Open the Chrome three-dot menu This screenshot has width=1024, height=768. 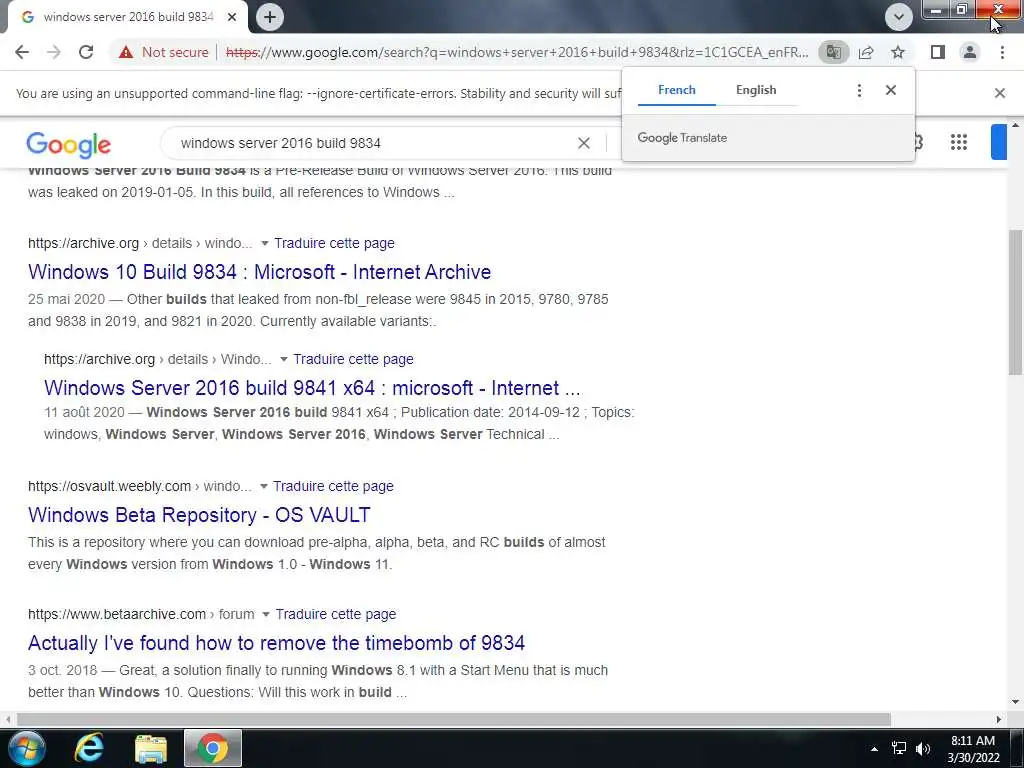[x=1002, y=52]
